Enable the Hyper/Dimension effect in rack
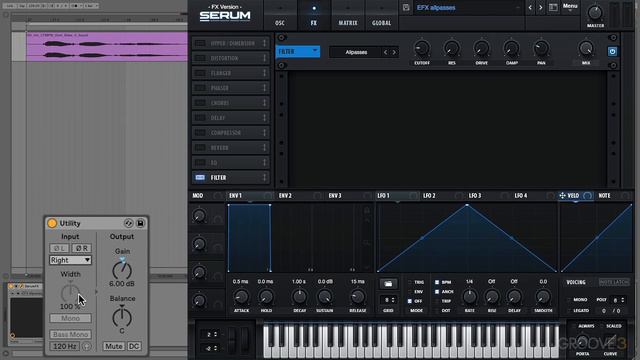The image size is (640, 360). tap(200, 43)
